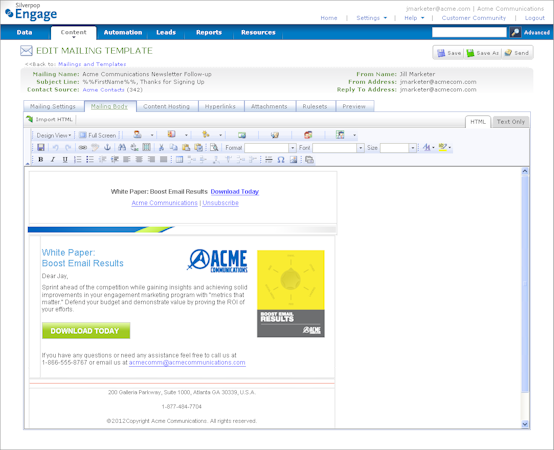This screenshot has width=554, height=450.
Task: Open the preview magnifier page icon
Action: point(214,147)
